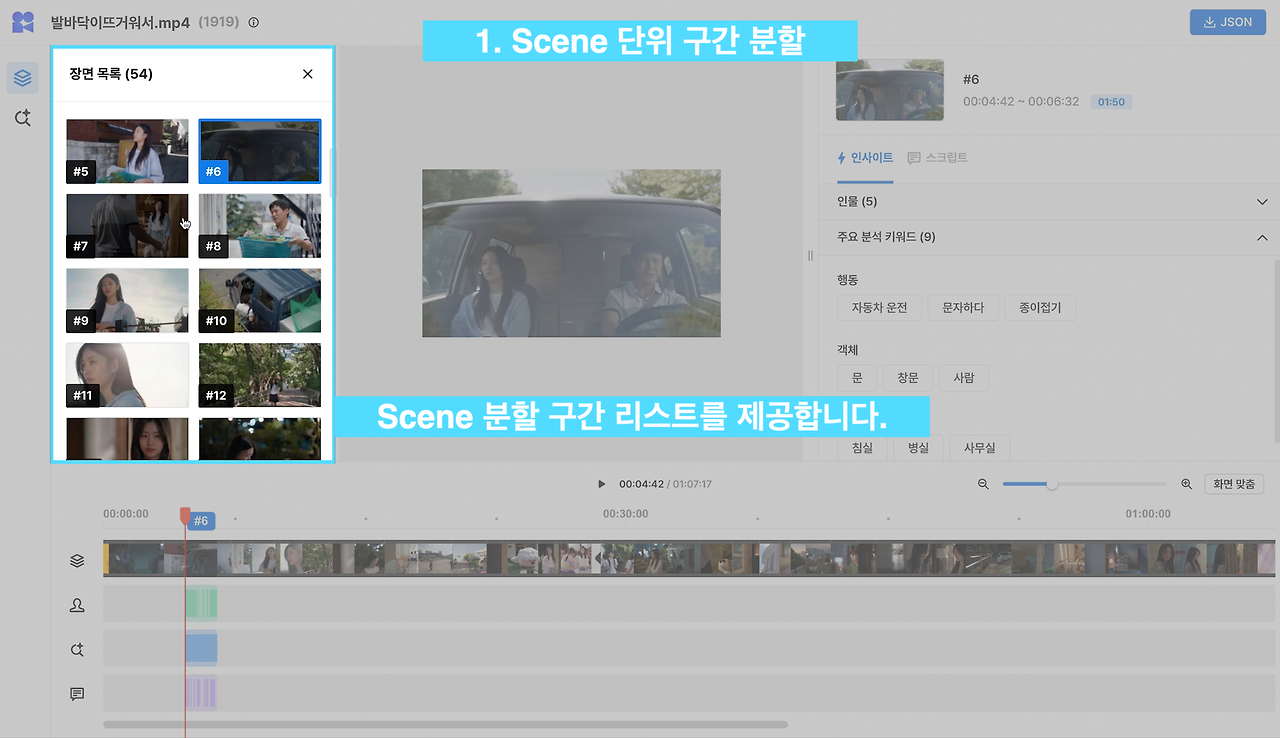
Task: Select scene thumbnail #9 in the list
Action: coord(127,300)
